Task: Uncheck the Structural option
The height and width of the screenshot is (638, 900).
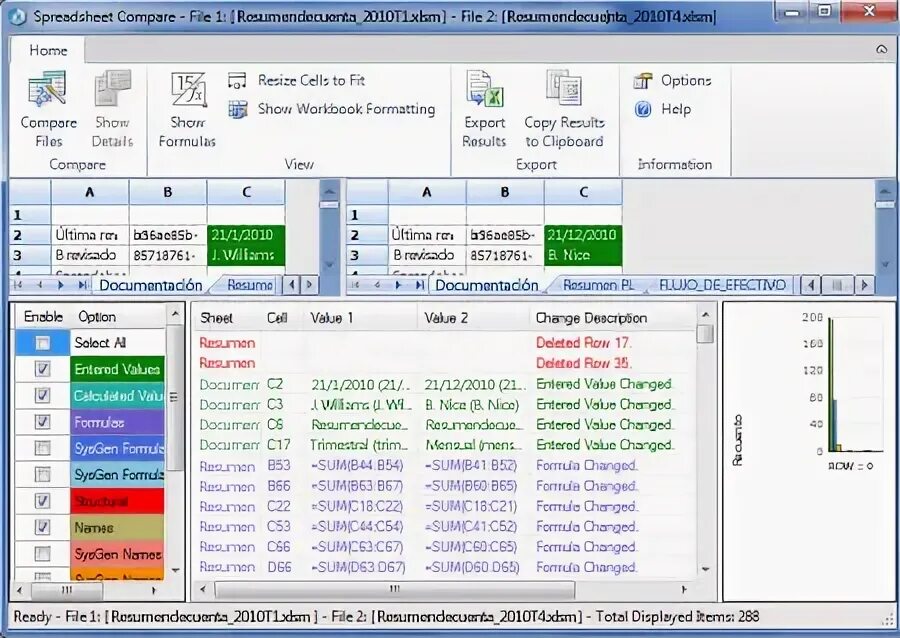Action: coord(42,501)
